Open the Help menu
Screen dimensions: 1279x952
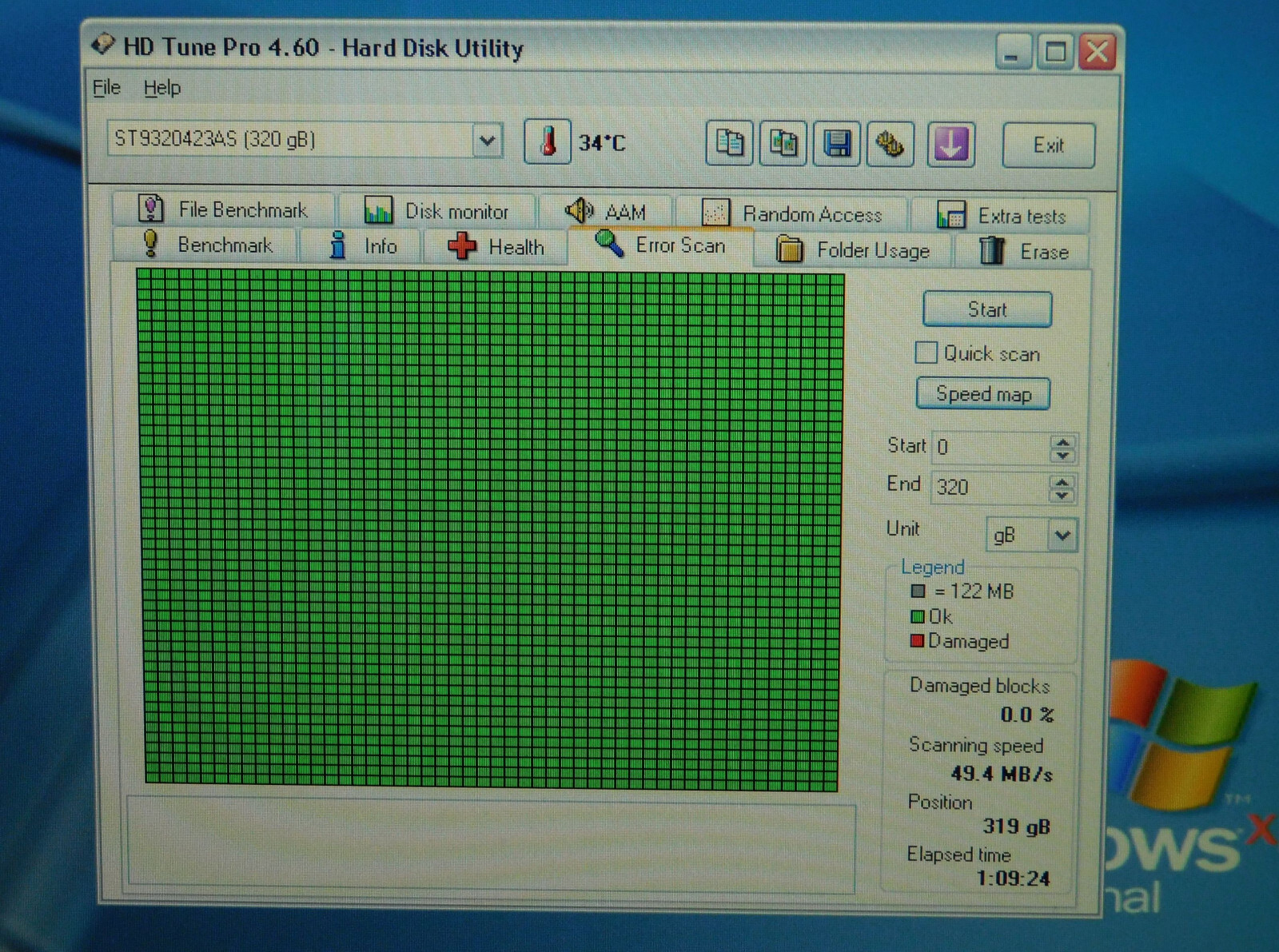tap(162, 88)
